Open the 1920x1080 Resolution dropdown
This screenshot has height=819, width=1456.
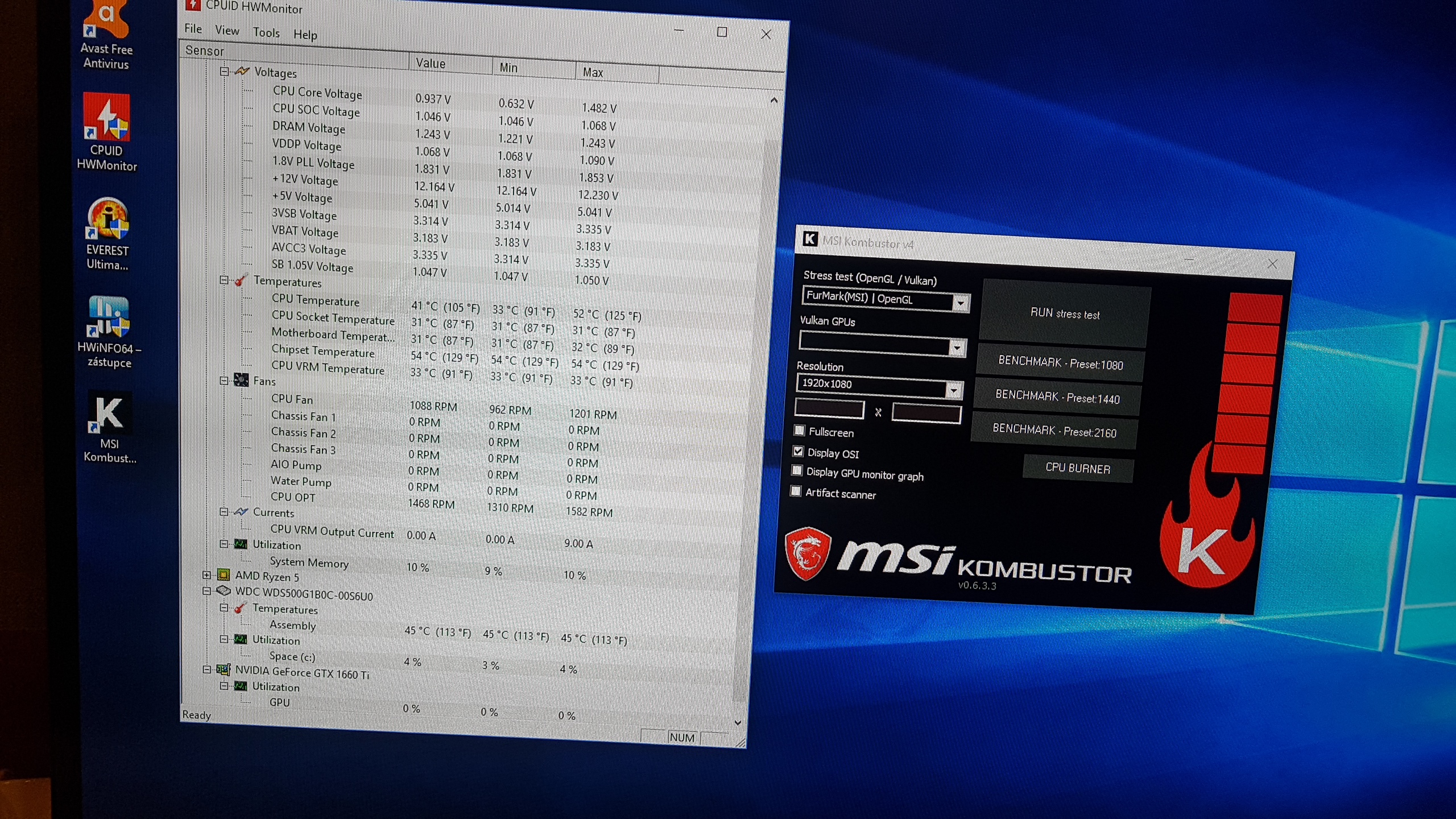(954, 390)
